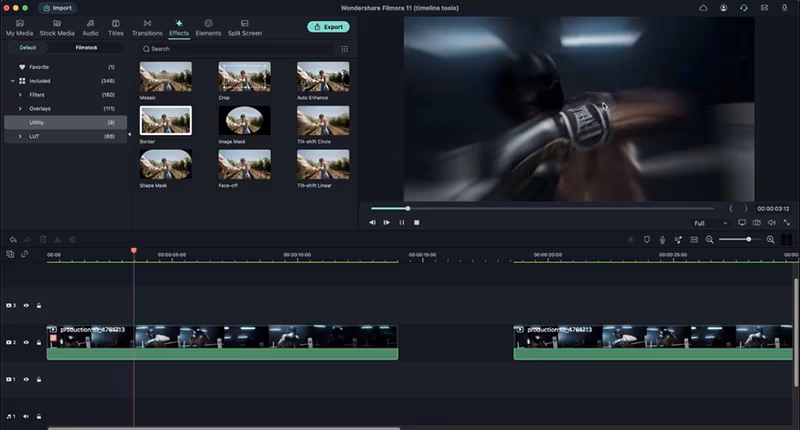Click the Delete trash icon
The image size is (800, 430).
(43, 239)
